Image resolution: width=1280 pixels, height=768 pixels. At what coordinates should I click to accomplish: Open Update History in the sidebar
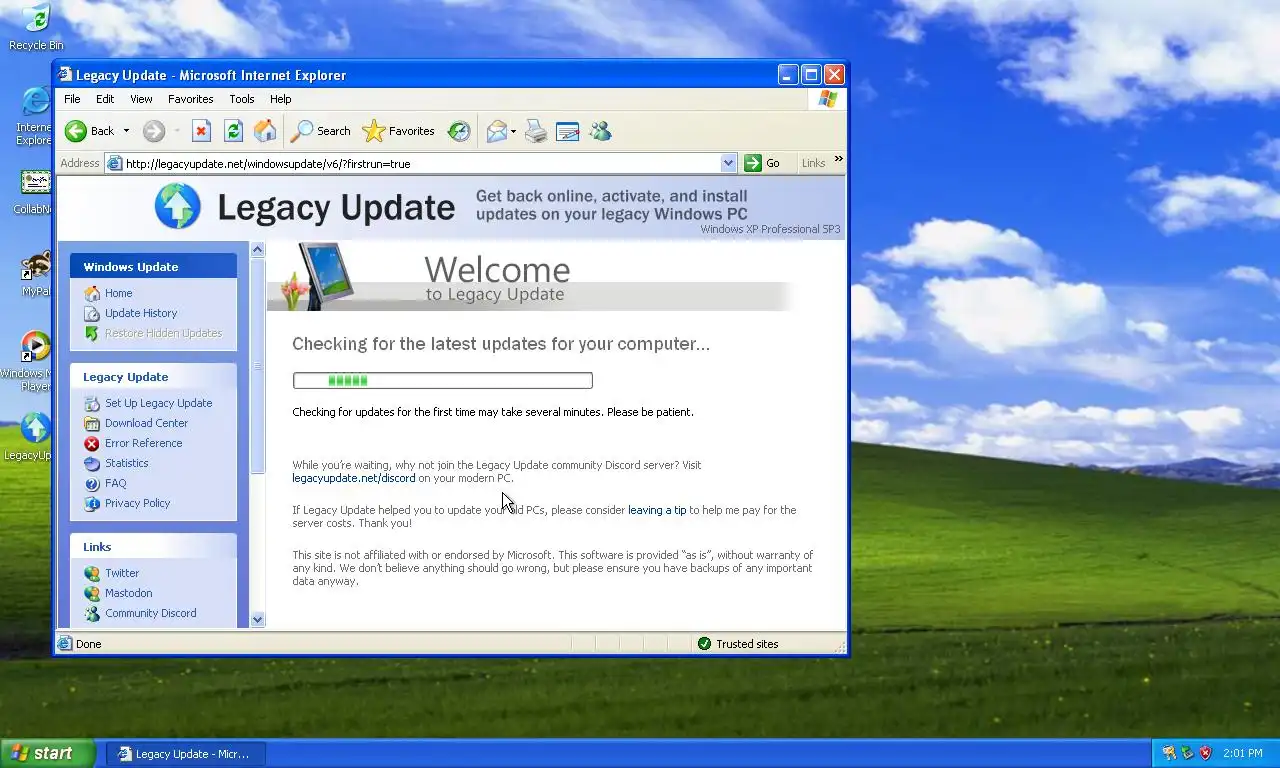pyautogui.click(x=141, y=313)
